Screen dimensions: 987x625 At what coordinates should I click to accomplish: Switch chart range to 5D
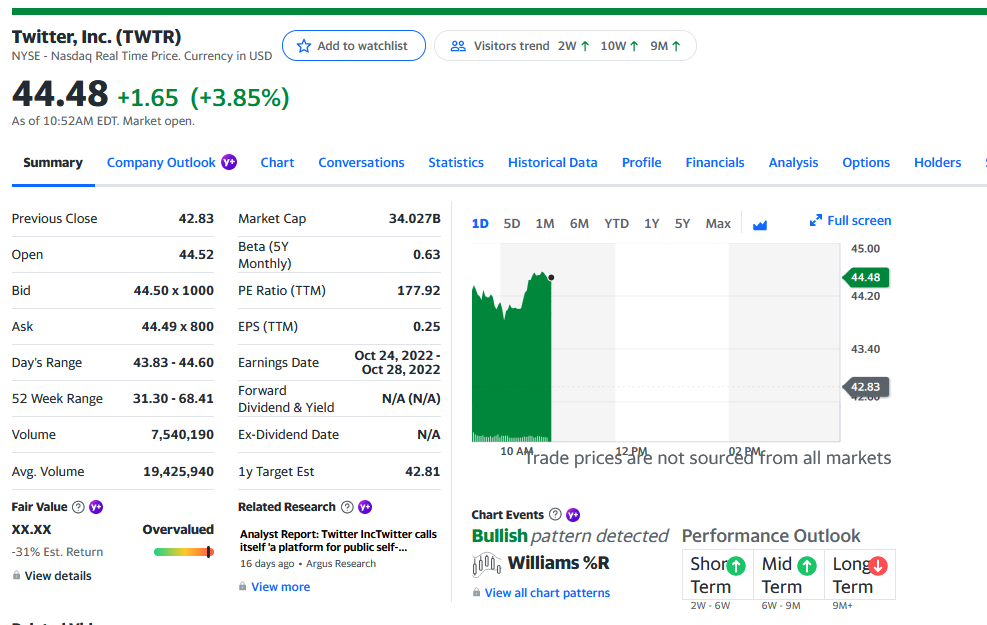coord(512,223)
